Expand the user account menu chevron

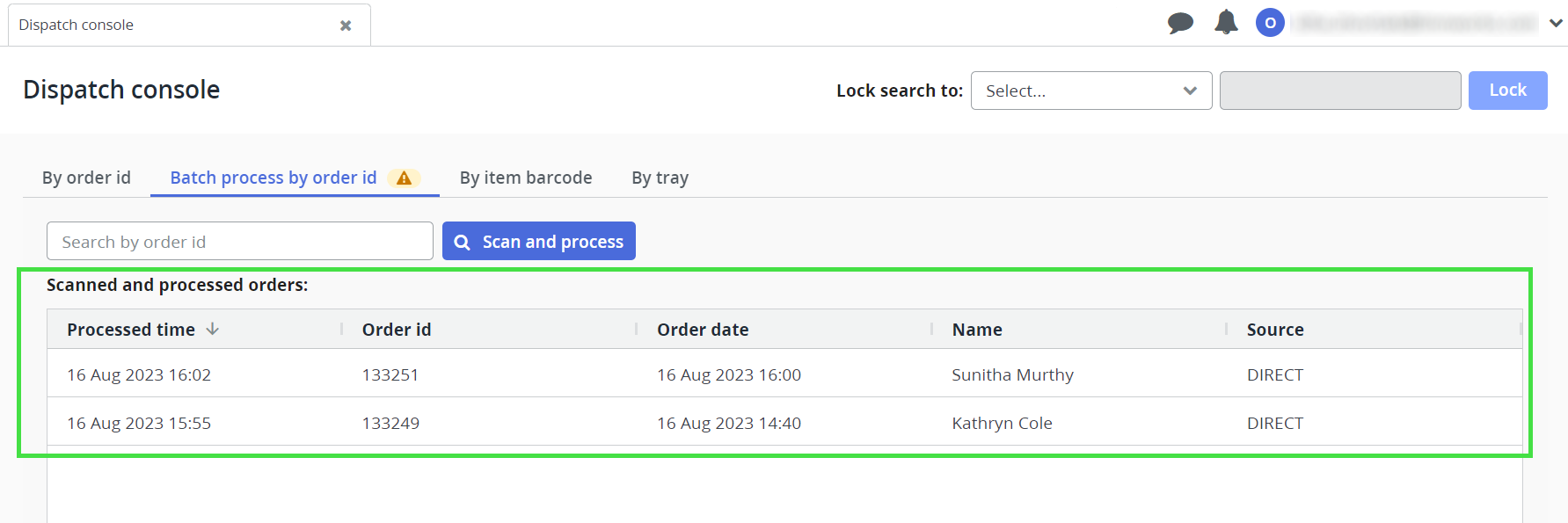click(x=1556, y=24)
